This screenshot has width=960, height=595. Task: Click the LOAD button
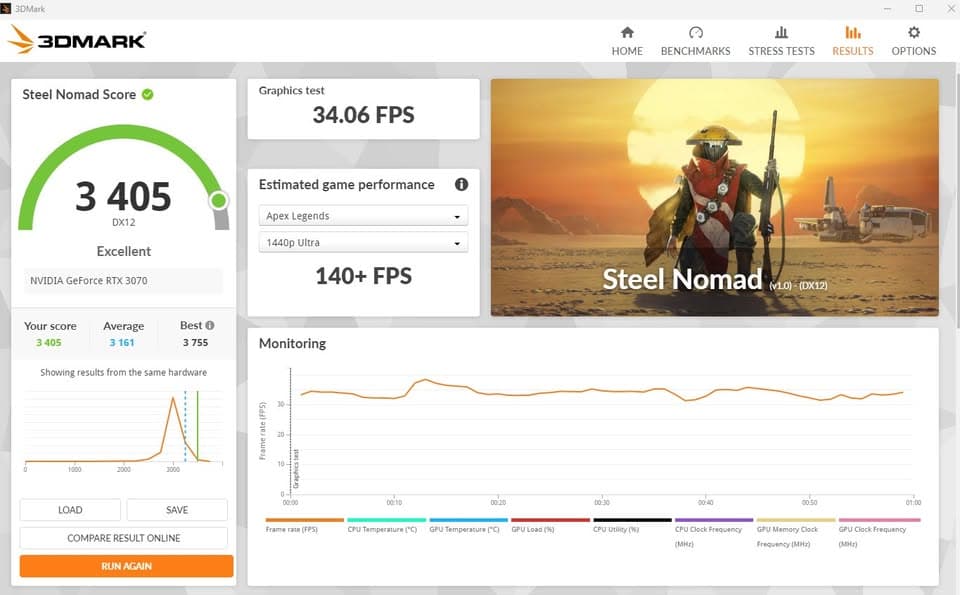coord(70,510)
